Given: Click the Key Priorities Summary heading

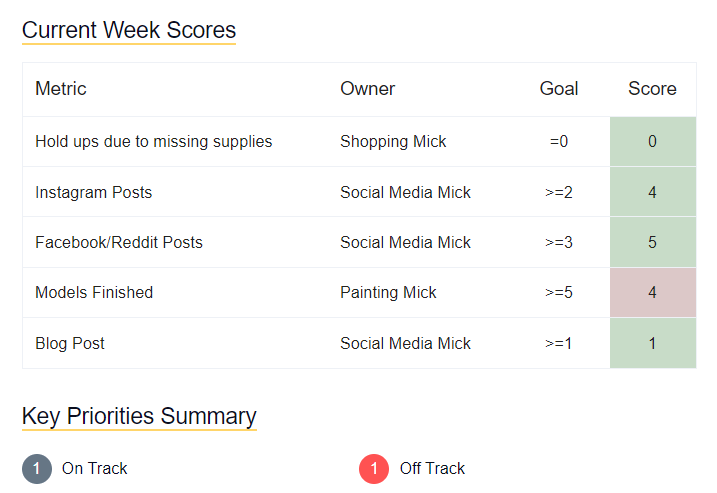Looking at the screenshot, I should click(x=139, y=416).
